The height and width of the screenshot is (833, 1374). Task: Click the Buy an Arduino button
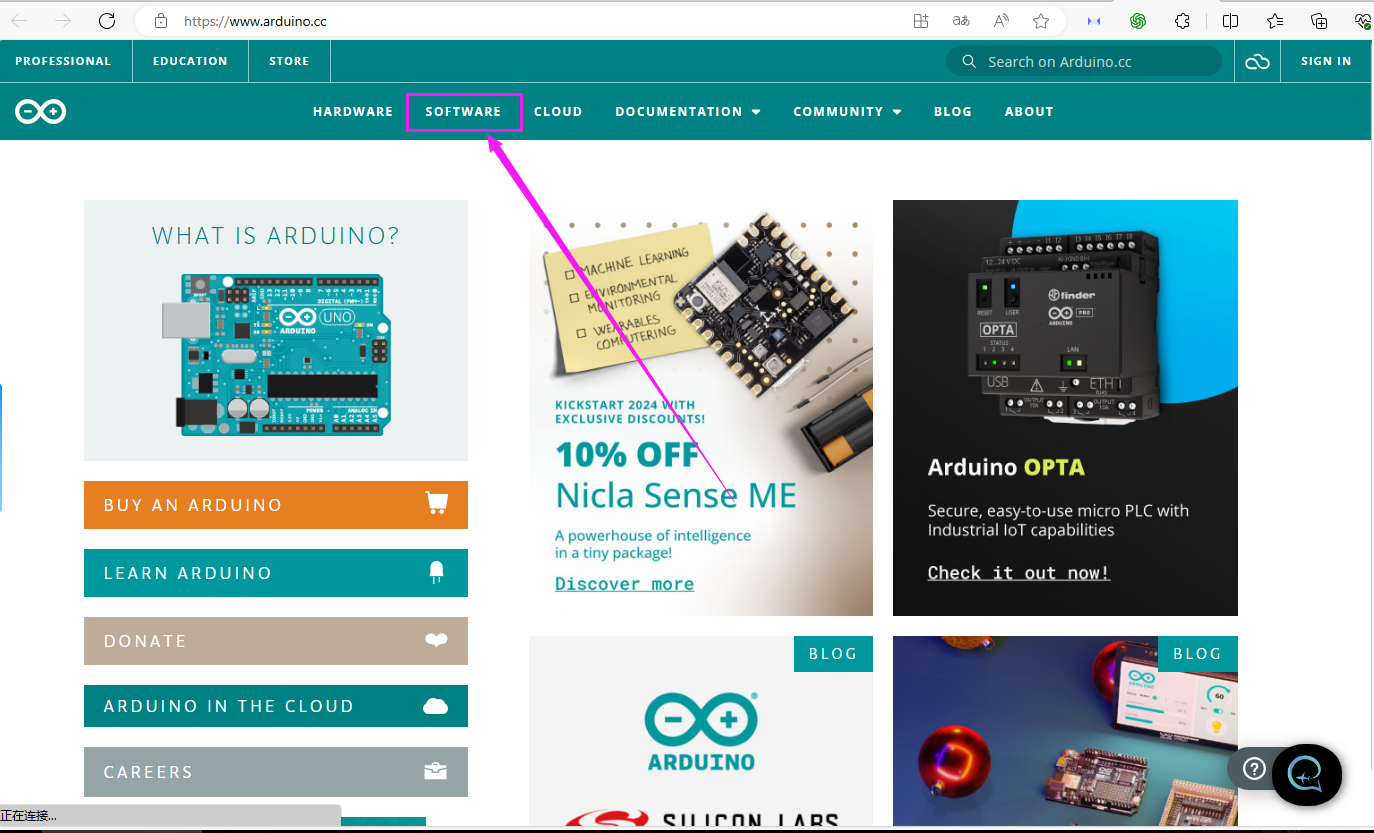pos(276,505)
